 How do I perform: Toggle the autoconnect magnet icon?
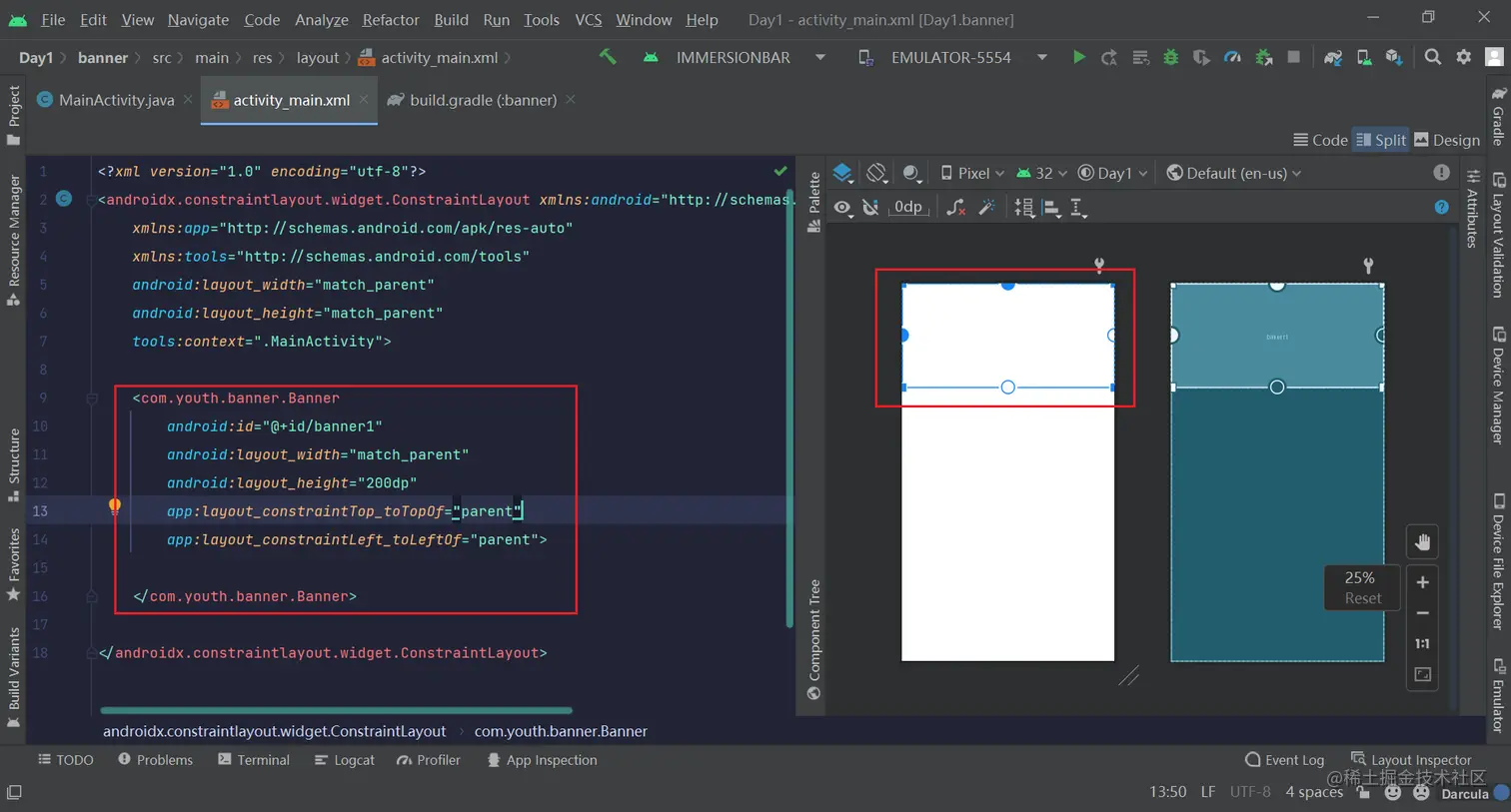pyautogui.click(x=870, y=207)
